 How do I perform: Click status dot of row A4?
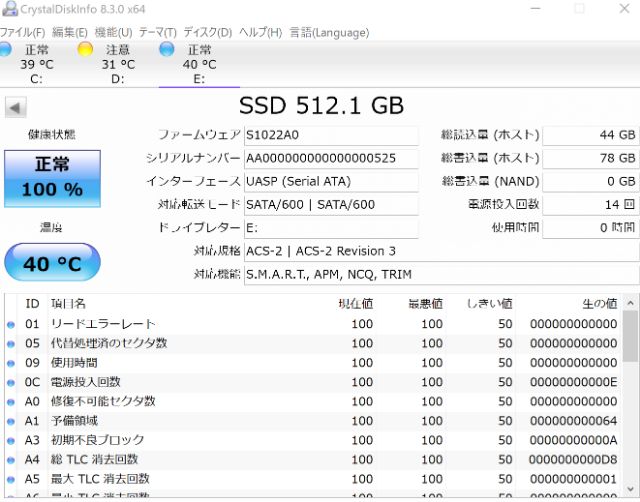point(11,460)
